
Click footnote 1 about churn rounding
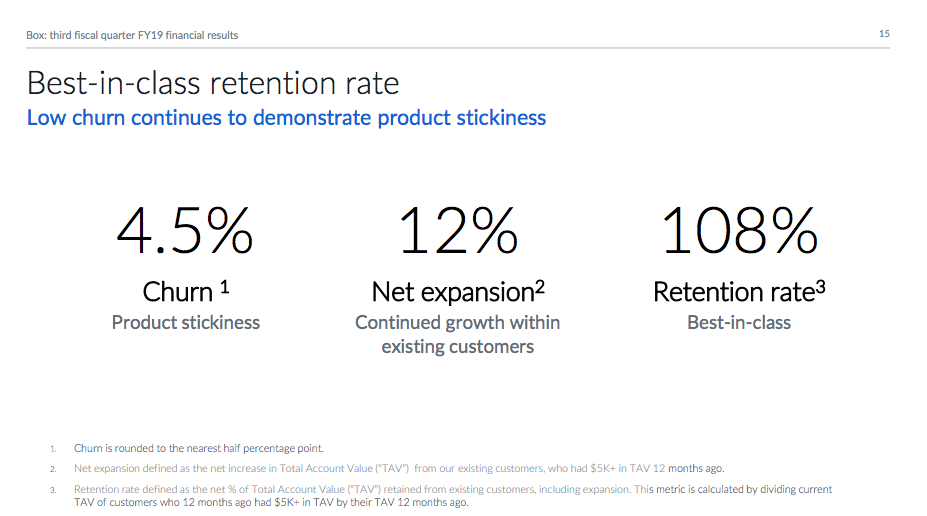[x=199, y=448]
